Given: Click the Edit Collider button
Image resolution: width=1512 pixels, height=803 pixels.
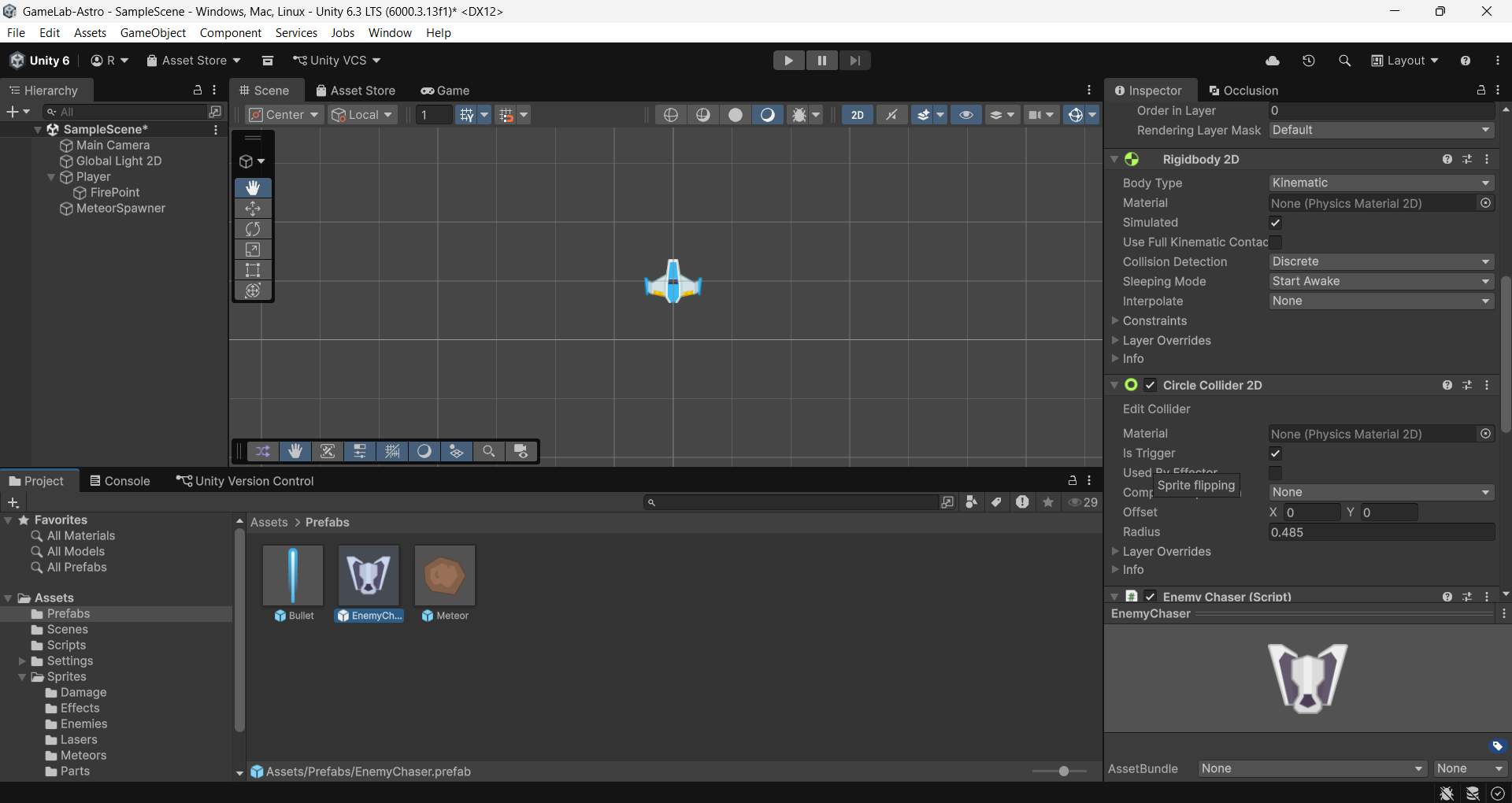Looking at the screenshot, I should (1156, 409).
